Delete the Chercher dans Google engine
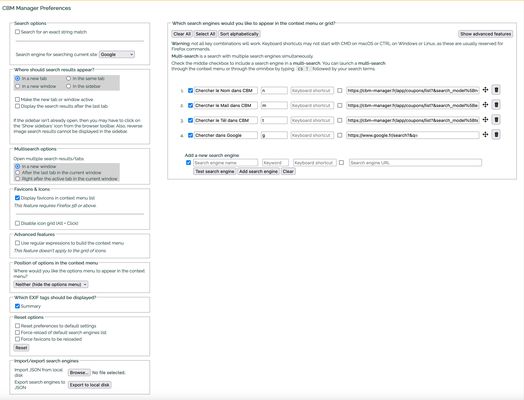 [x=496, y=135]
